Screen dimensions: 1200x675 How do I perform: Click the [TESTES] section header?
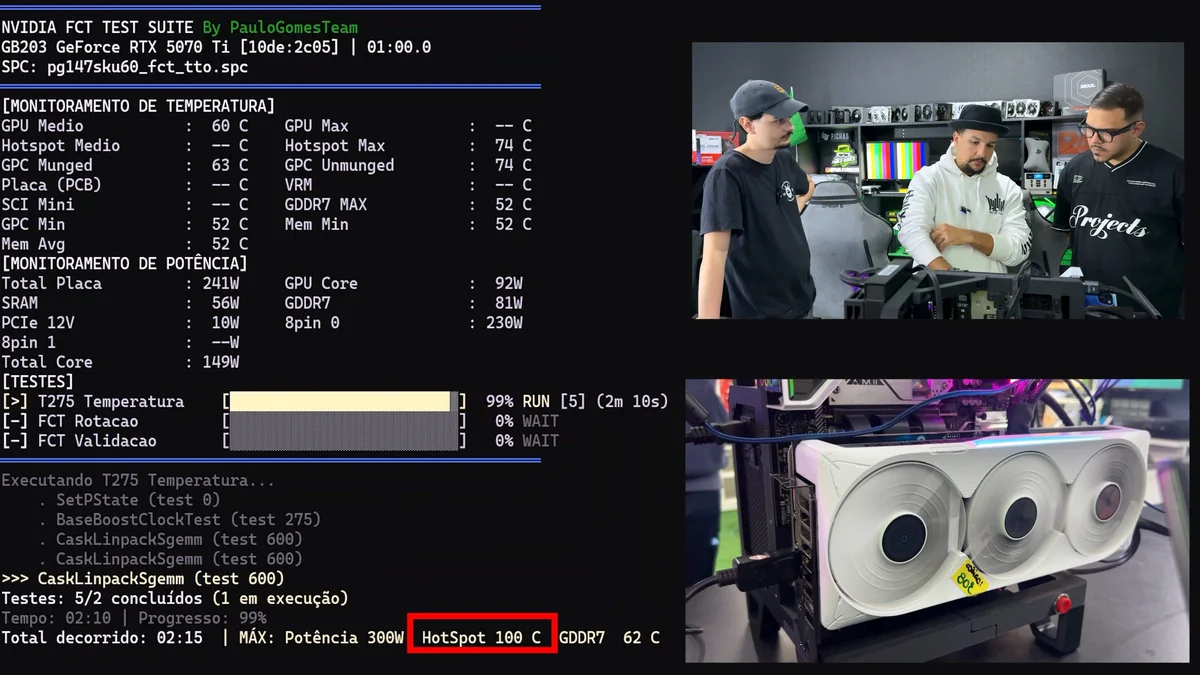coord(38,382)
